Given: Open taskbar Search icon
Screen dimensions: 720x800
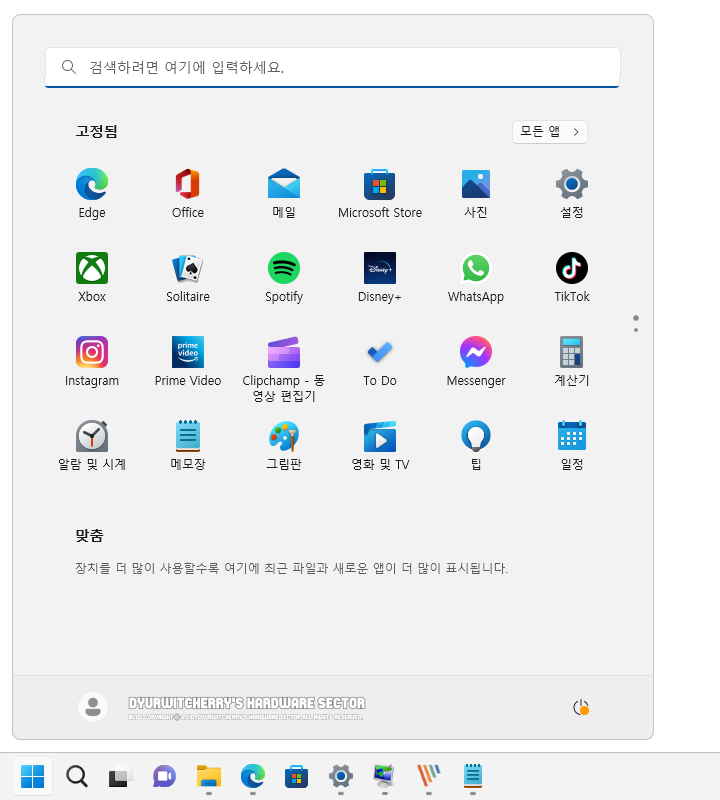Looking at the screenshot, I should pos(77,777).
